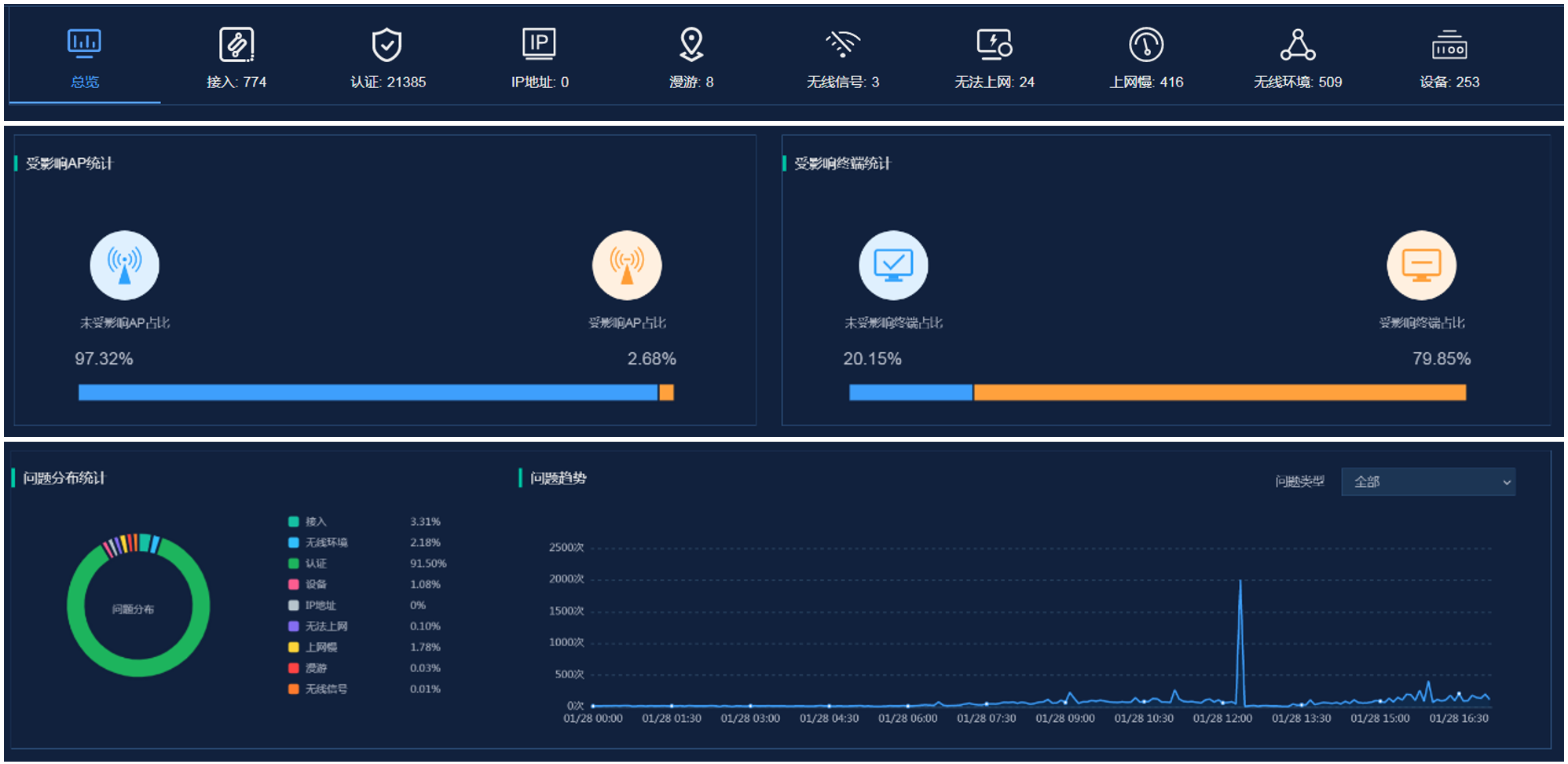Image resolution: width=1568 pixels, height=764 pixels.
Task: Click the 2500次 y-axis label
Action: (566, 547)
